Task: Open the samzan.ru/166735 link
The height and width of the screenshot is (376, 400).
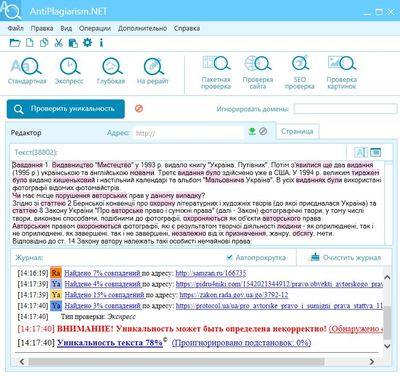Action: tap(211, 273)
